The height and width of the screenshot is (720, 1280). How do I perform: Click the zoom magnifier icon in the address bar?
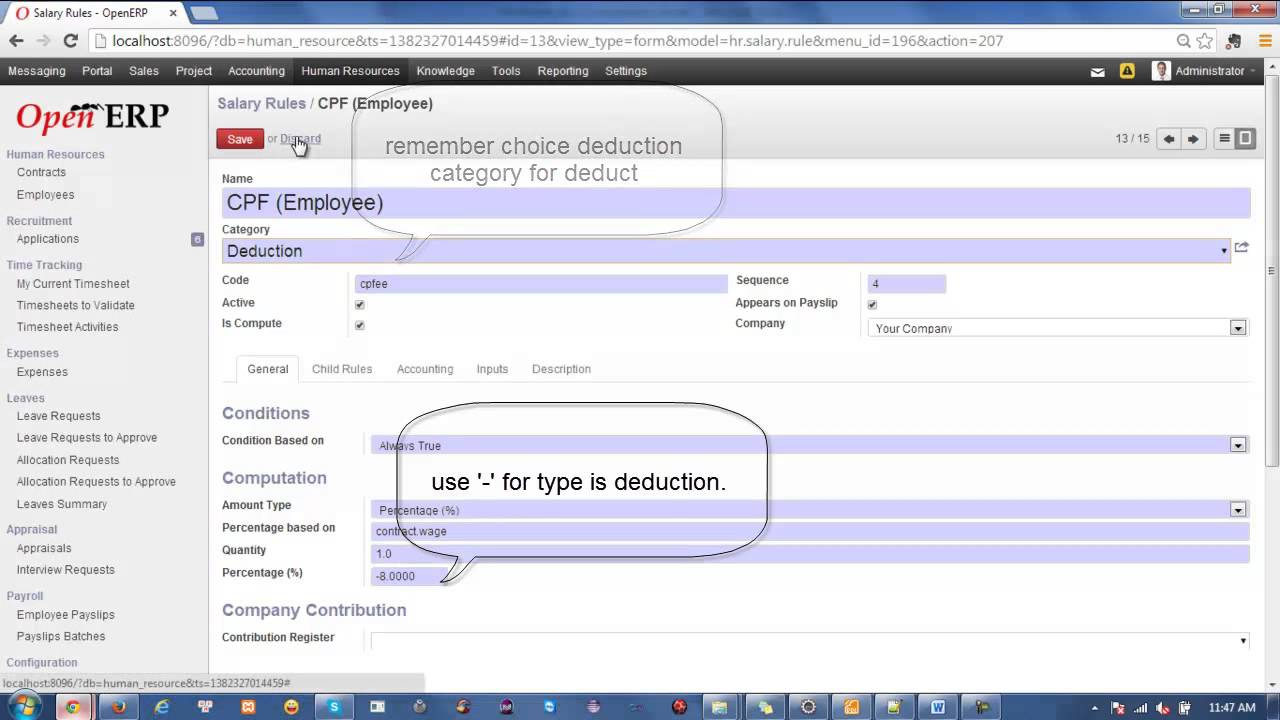click(1184, 41)
